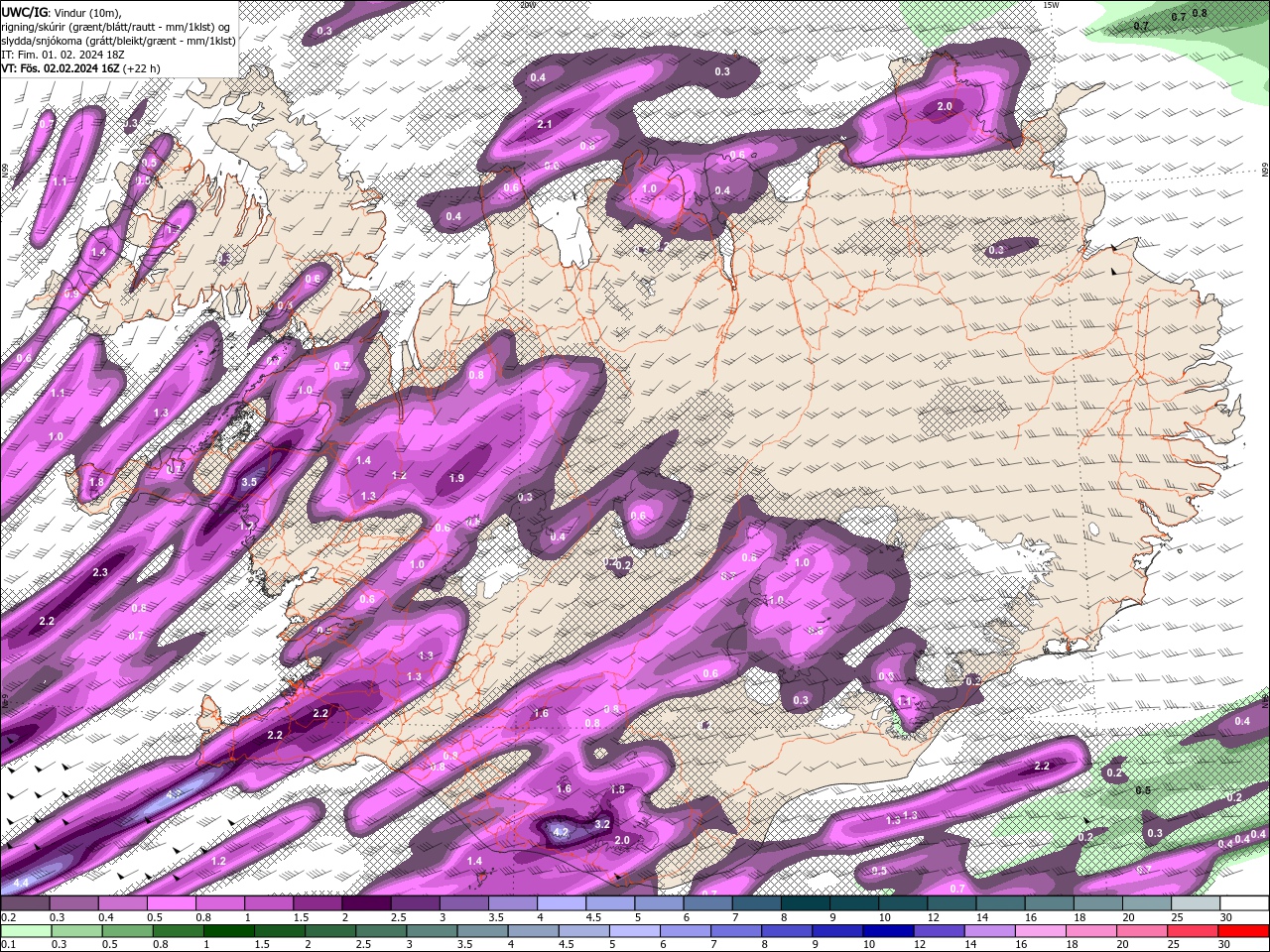Click the '0.6' value in the green area southeast
This screenshot has height=952, width=1270.
tap(1143, 790)
